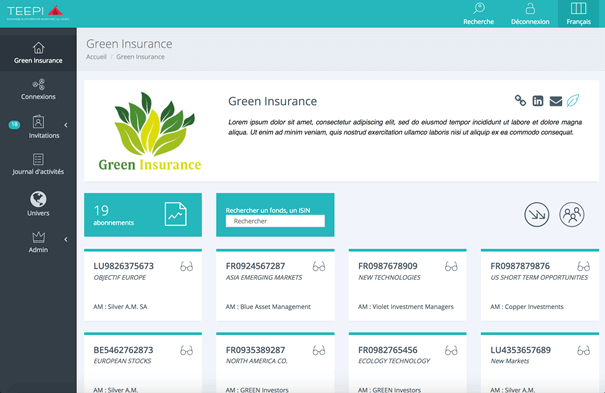Click EUROPEAN STOCKS fund name

click(122, 361)
